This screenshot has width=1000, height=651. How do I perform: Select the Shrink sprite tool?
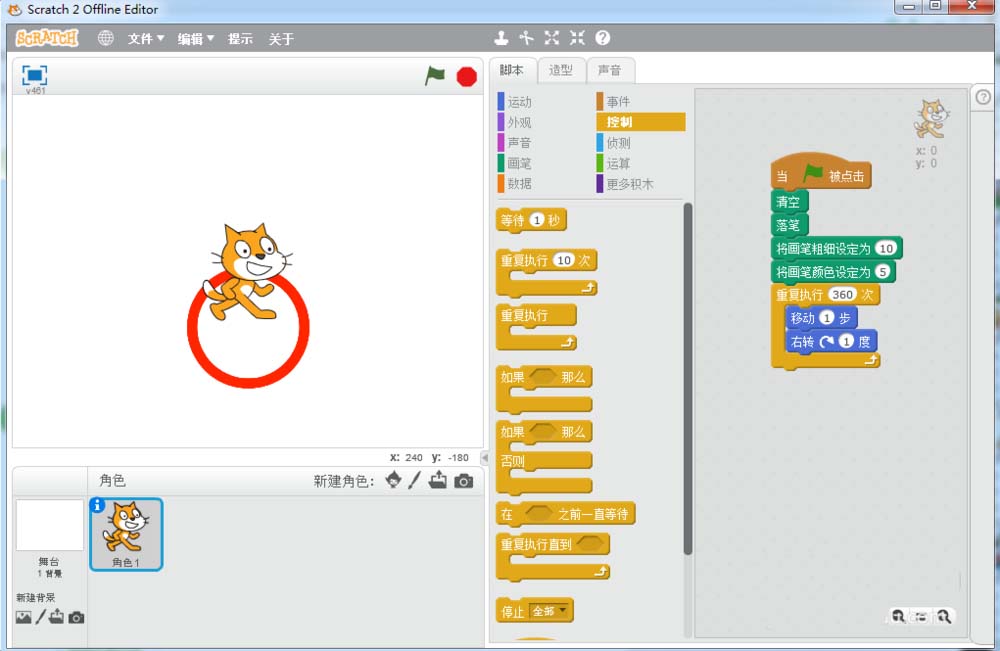pyautogui.click(x=577, y=38)
